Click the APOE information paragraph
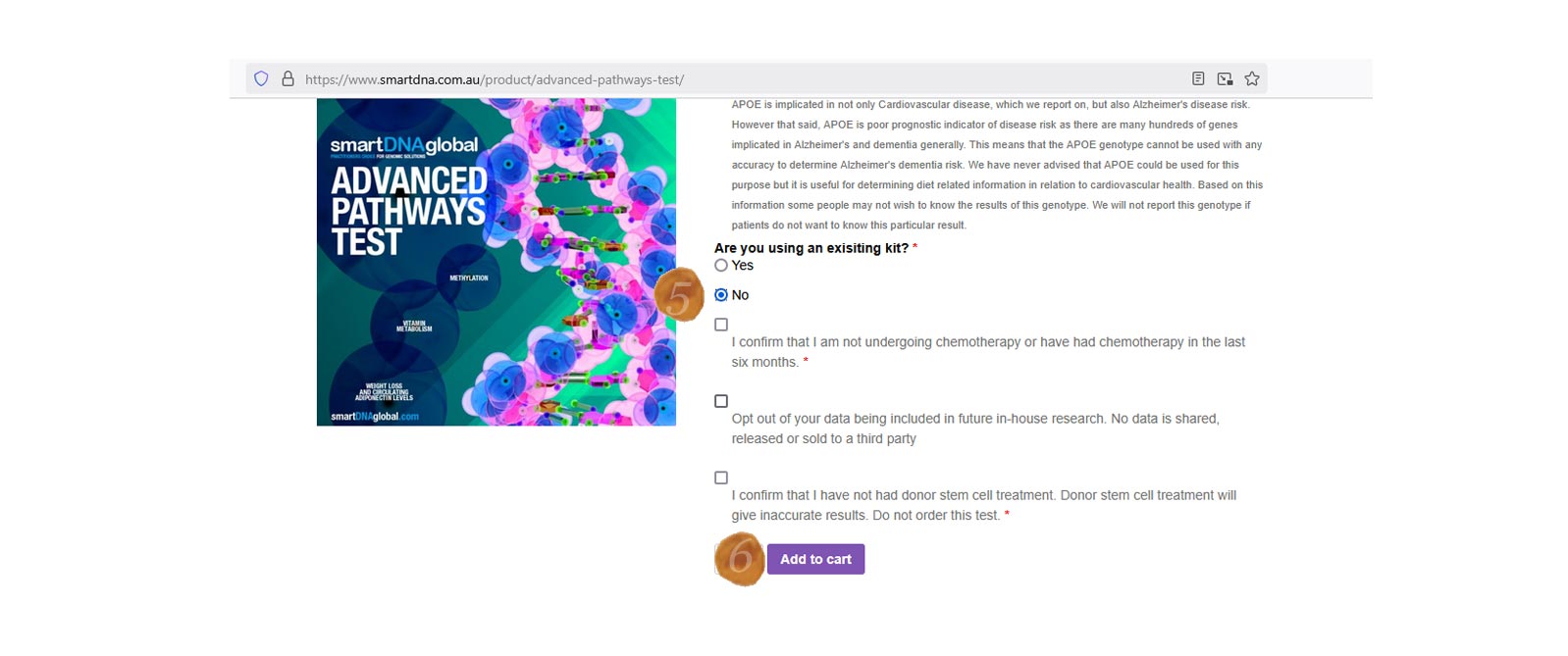The image size is (1568, 656). point(996,165)
